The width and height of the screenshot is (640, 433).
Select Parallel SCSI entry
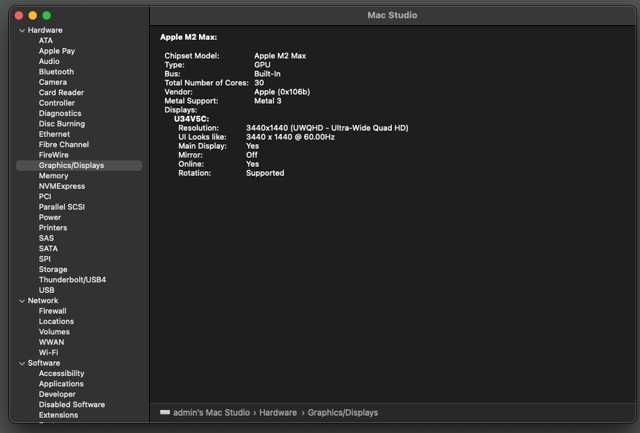point(62,207)
